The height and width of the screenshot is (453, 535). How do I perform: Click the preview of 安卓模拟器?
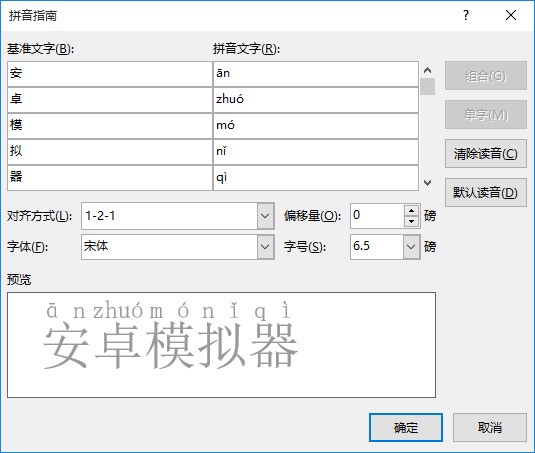(171, 336)
